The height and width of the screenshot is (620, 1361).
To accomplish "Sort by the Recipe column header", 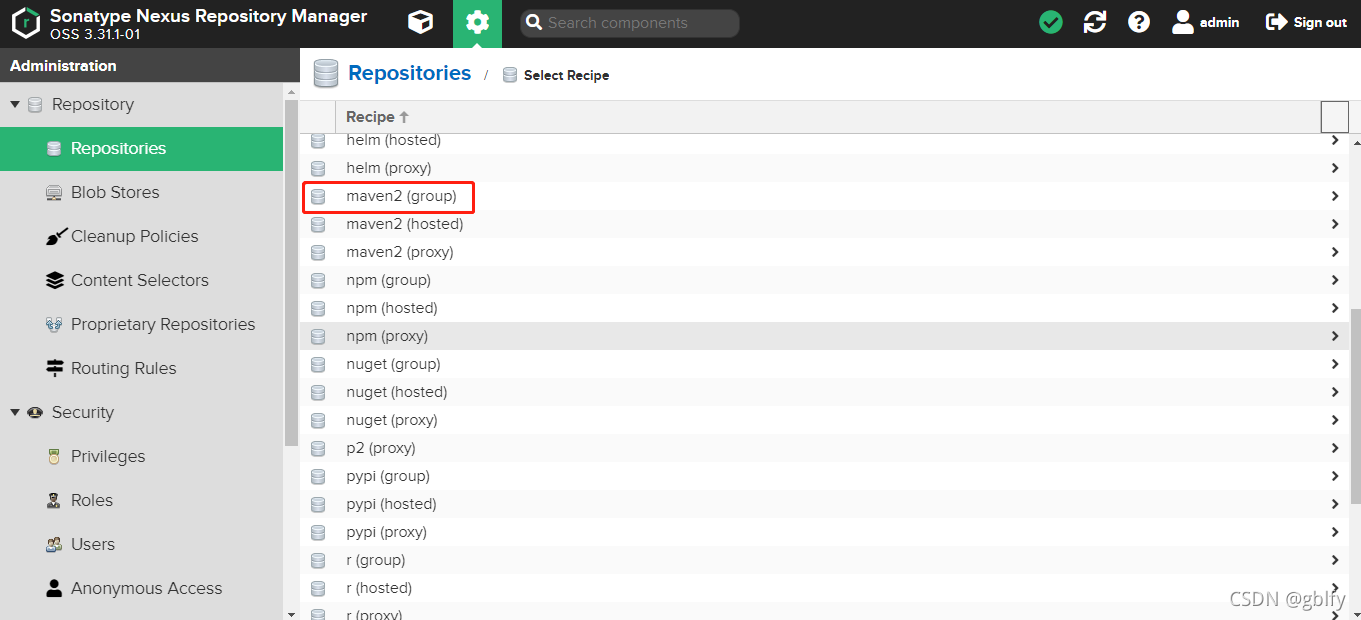I will (x=378, y=117).
